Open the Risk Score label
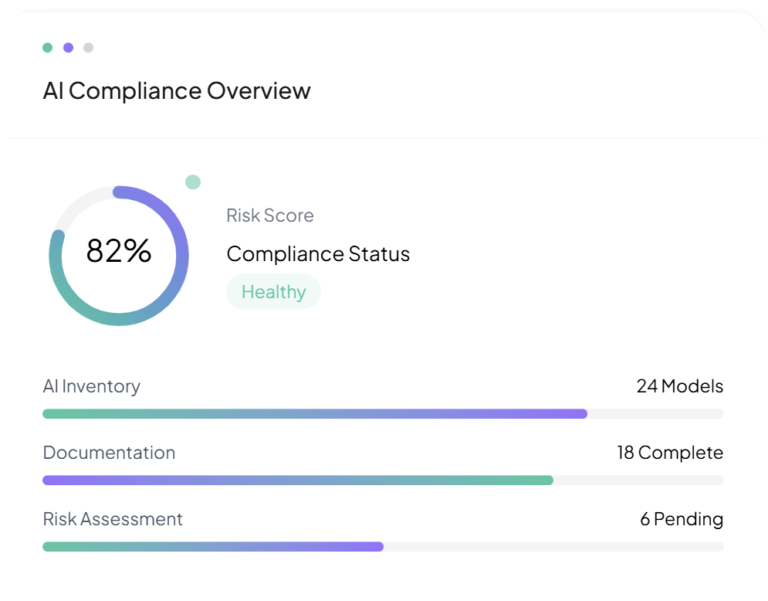 tap(270, 215)
